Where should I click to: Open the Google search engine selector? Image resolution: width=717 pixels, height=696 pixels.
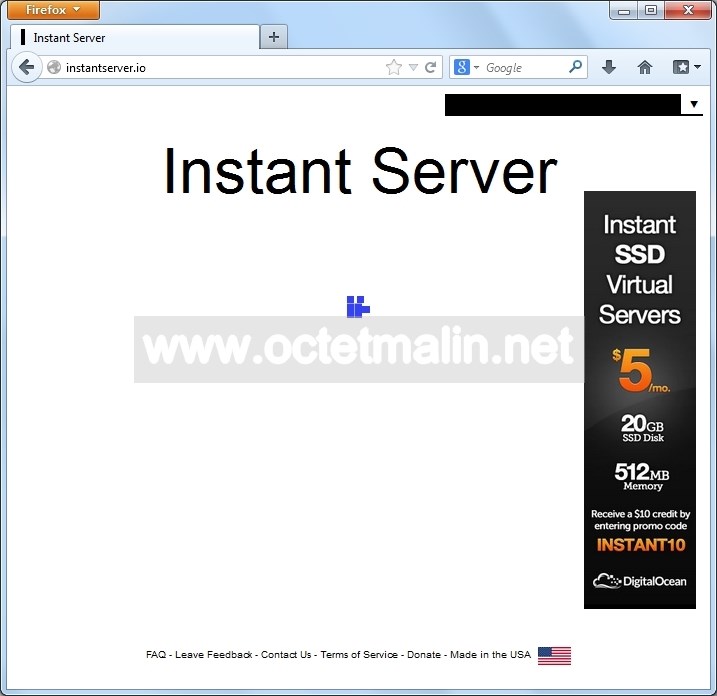tap(466, 67)
